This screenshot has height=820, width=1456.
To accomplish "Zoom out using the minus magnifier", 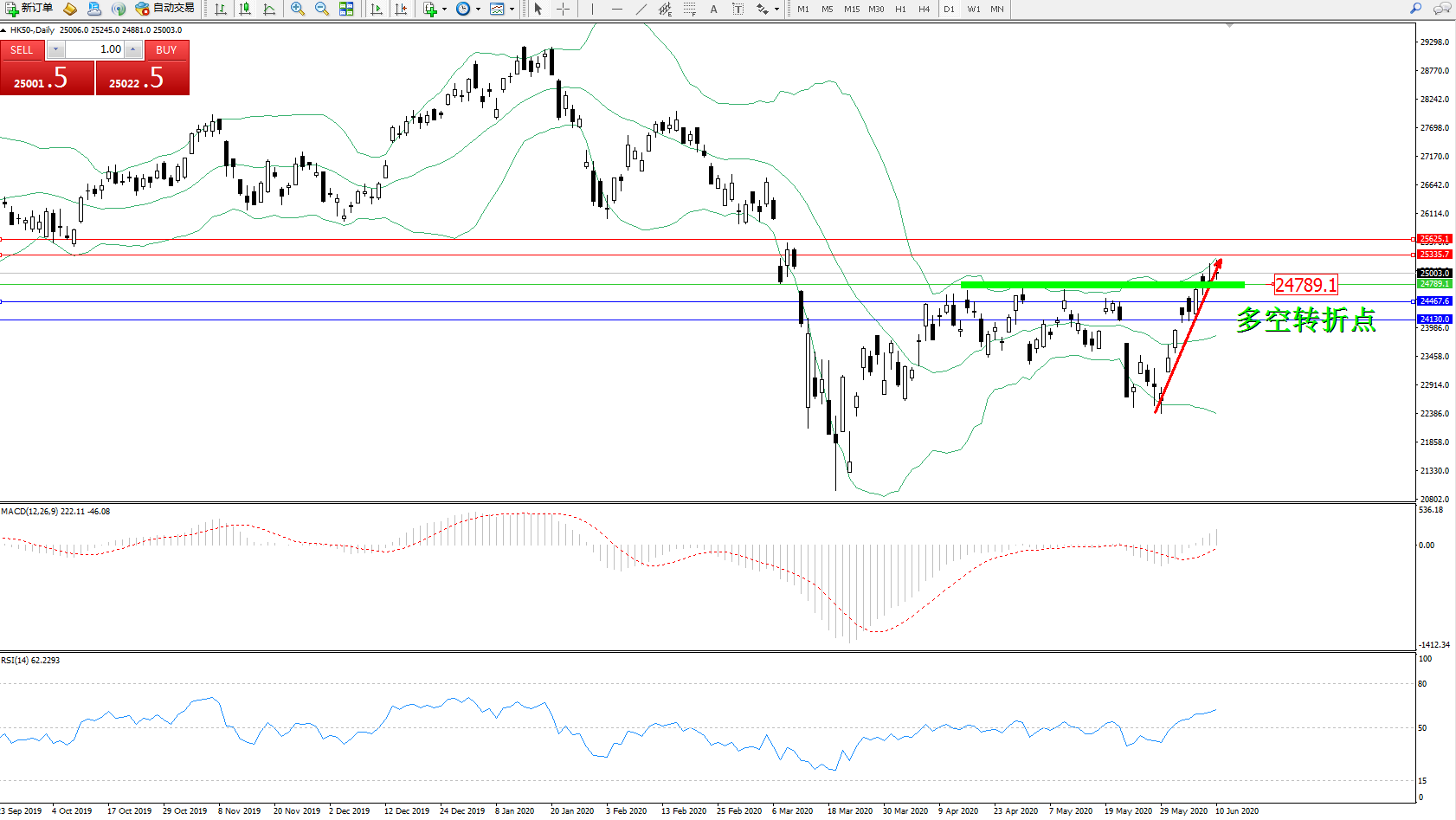I will pos(321,9).
